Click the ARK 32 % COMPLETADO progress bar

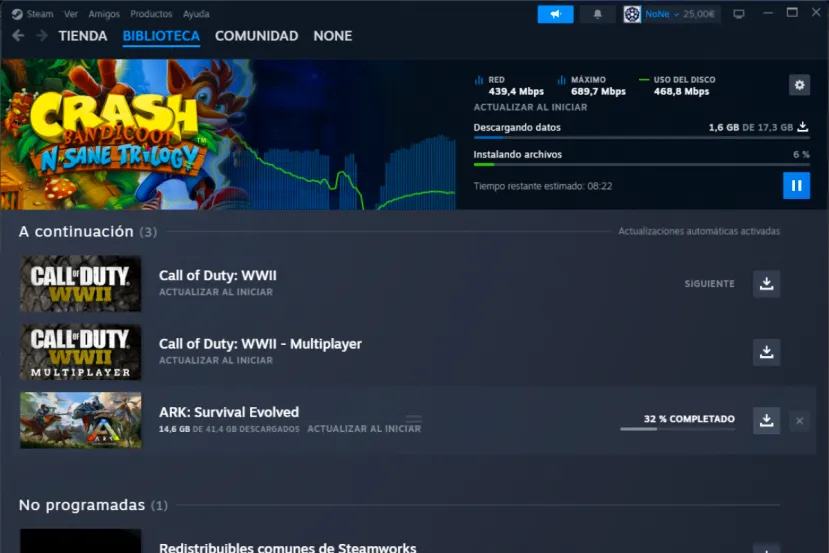click(x=677, y=429)
